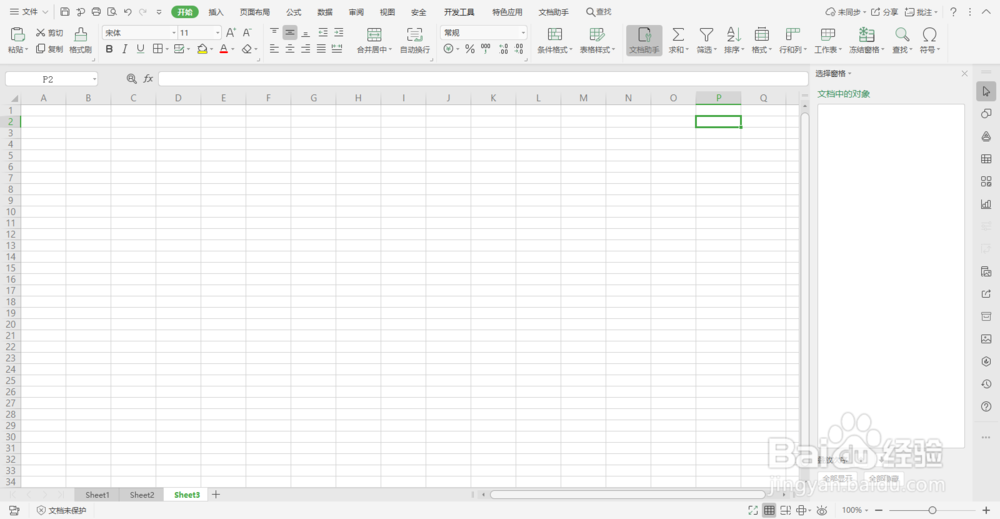Click the Cut (剪切) scissors button
The width and height of the screenshot is (1000, 519).
[49, 33]
